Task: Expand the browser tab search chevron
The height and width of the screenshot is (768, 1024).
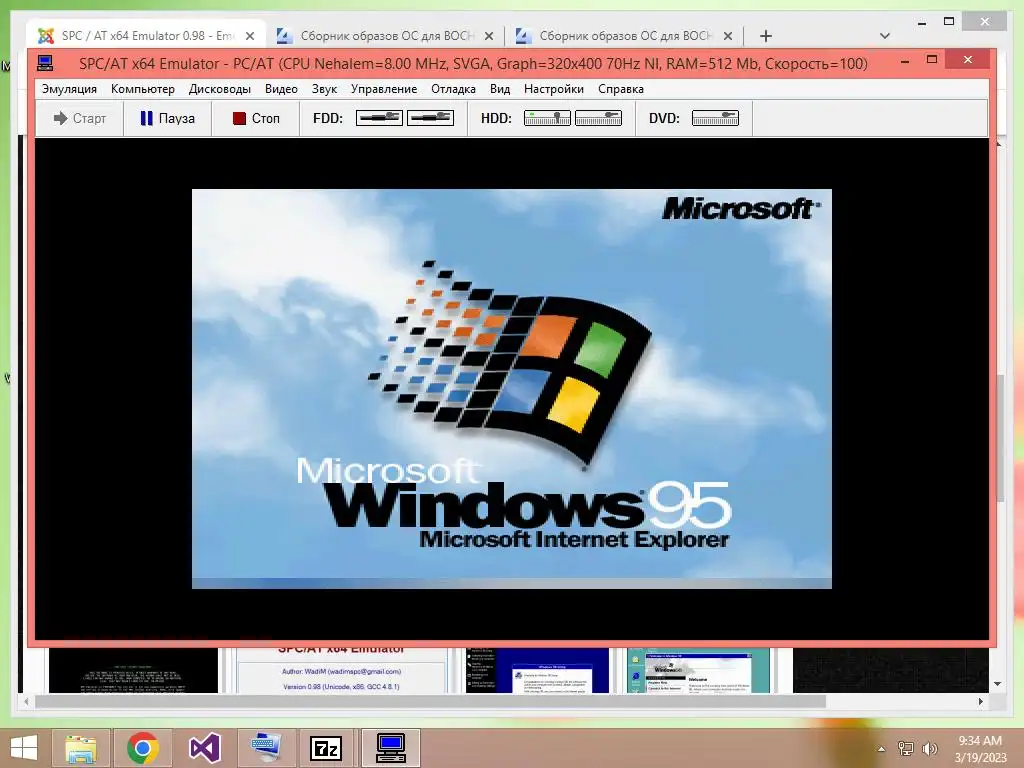Action: (885, 36)
